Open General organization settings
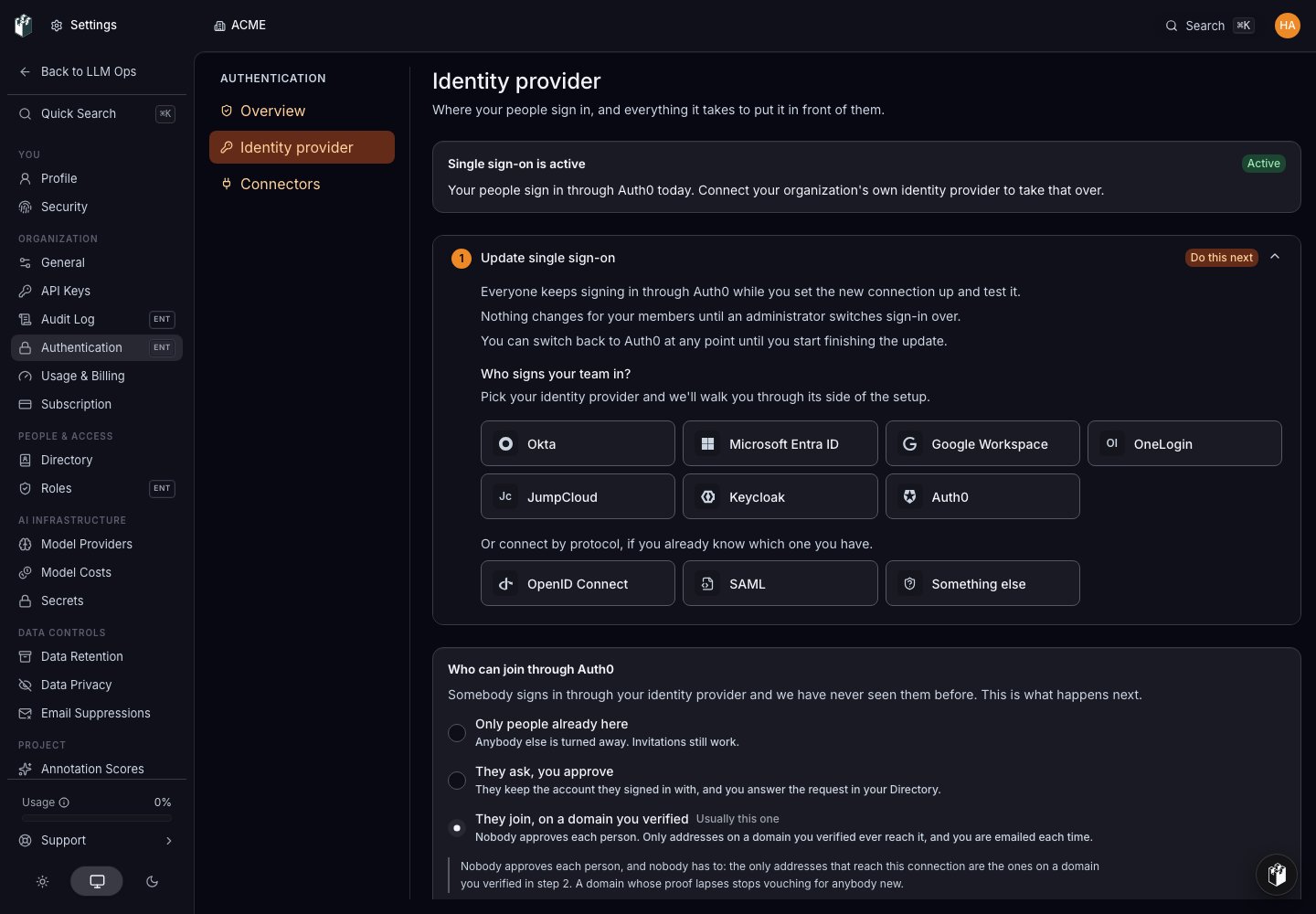The image size is (1316, 914). [x=97, y=263]
